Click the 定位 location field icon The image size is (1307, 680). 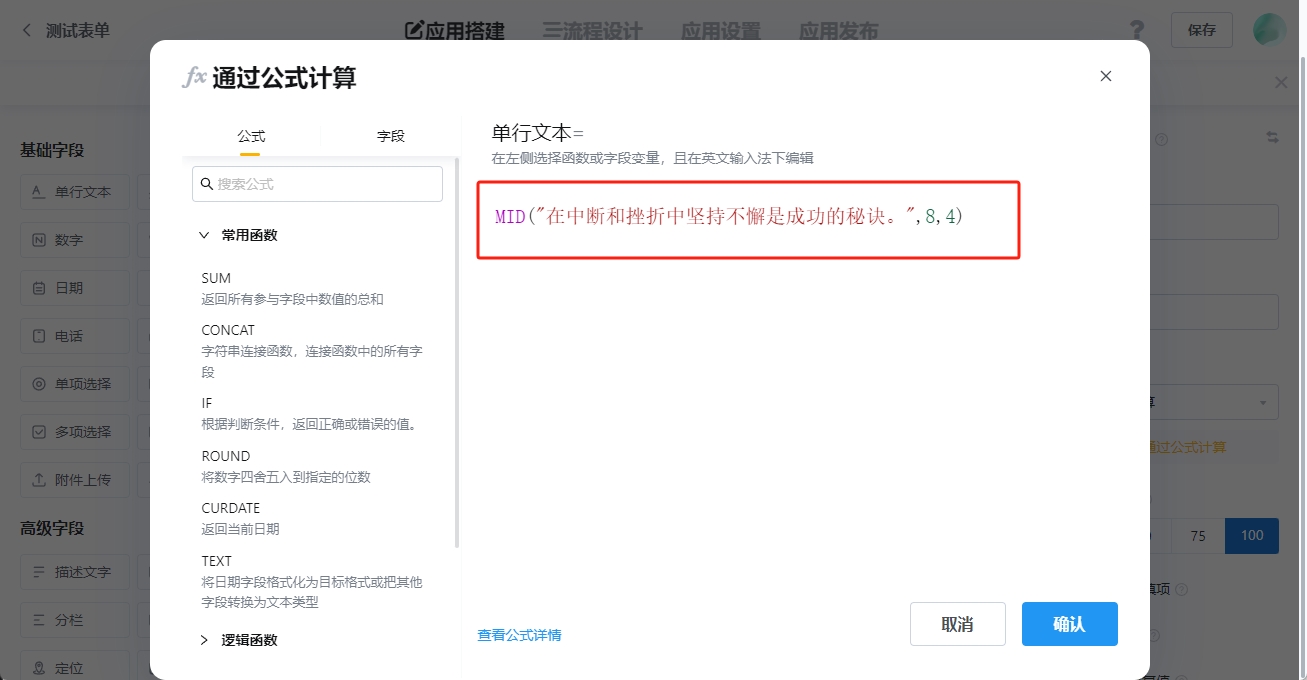click(x=39, y=668)
